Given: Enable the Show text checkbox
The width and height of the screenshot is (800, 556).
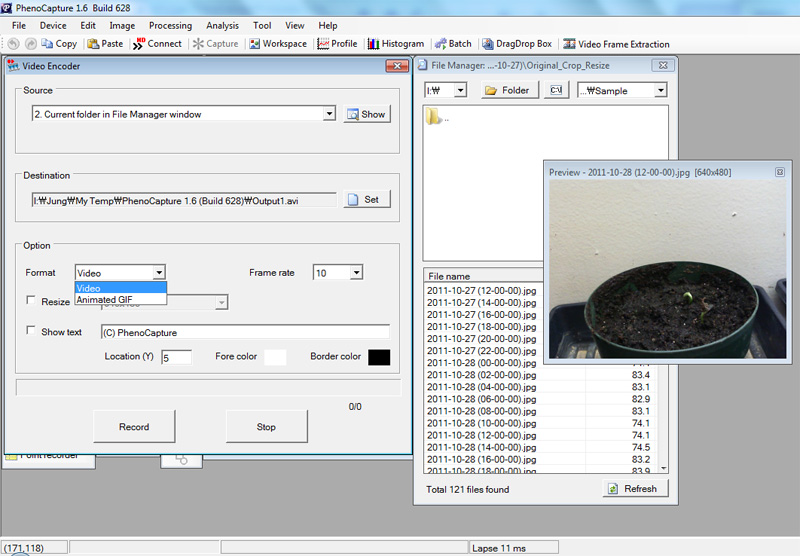Looking at the screenshot, I should click(32, 331).
